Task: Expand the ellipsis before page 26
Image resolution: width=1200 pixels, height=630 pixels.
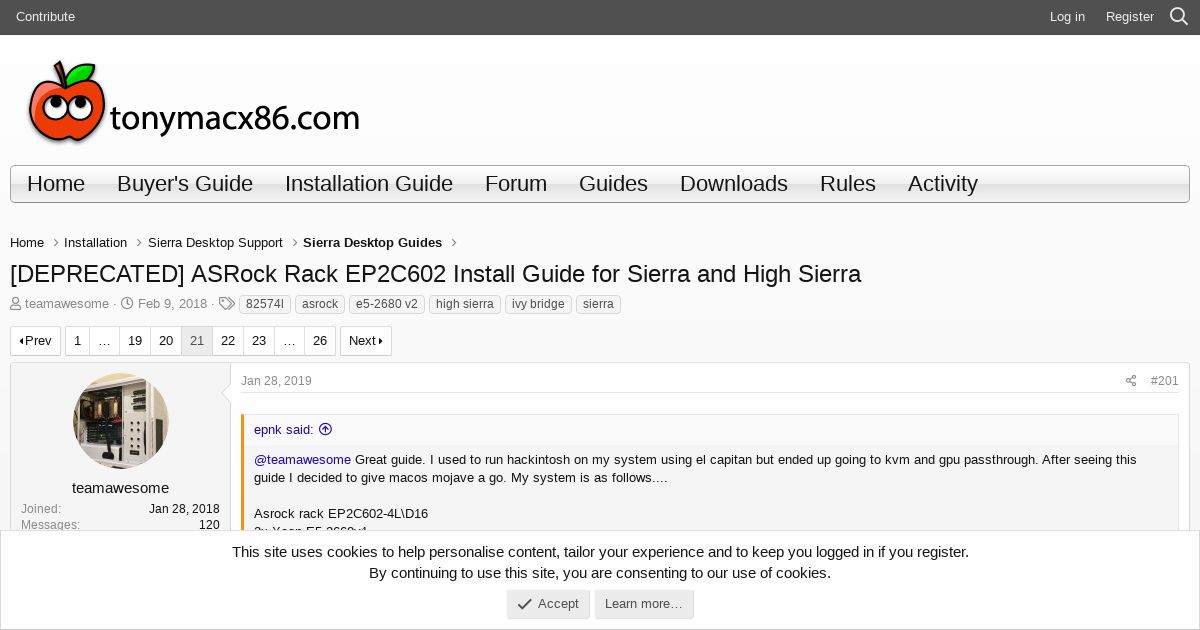Action: pyautogui.click(x=289, y=341)
